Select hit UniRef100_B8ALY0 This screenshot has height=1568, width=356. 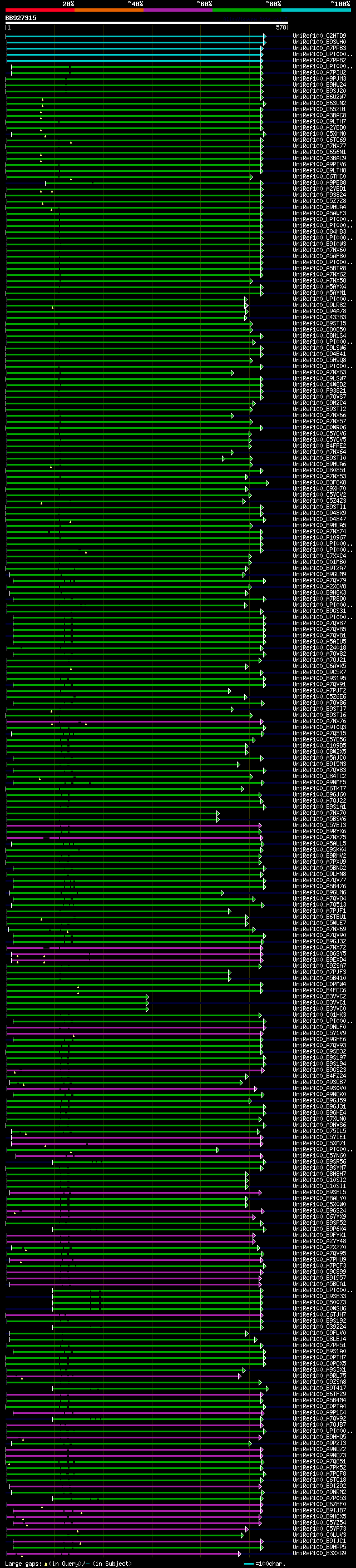pyautogui.click(x=319, y=1198)
